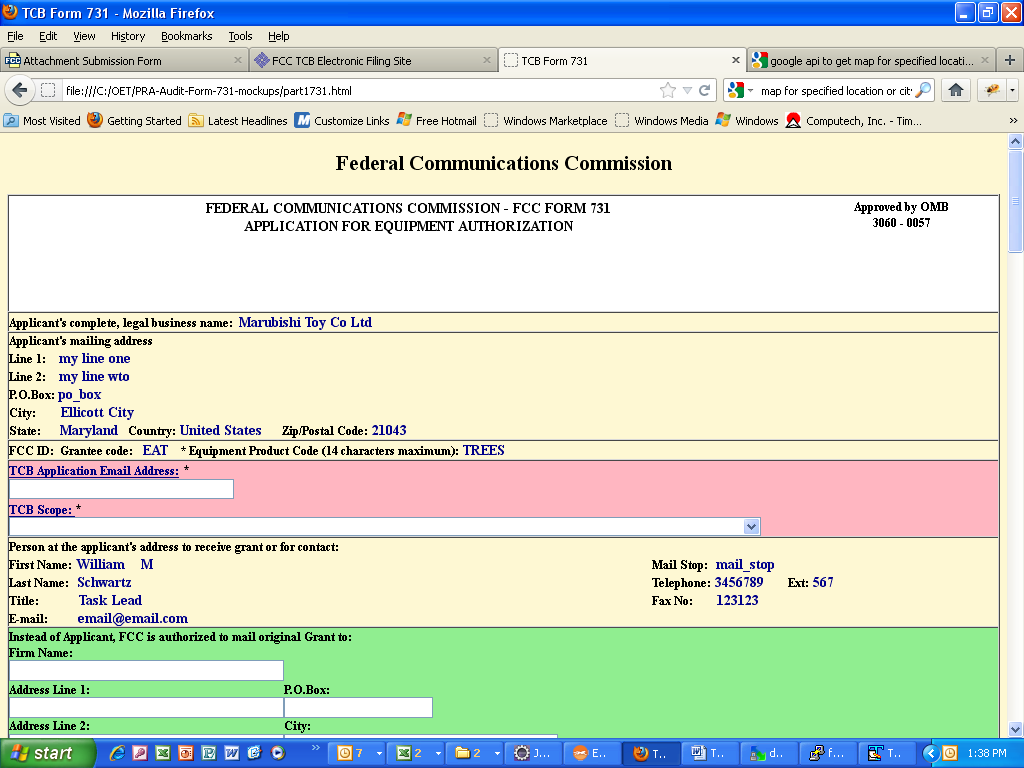1024x768 pixels.
Task: Click the TCB Application Email Address link
Action: click(x=94, y=471)
